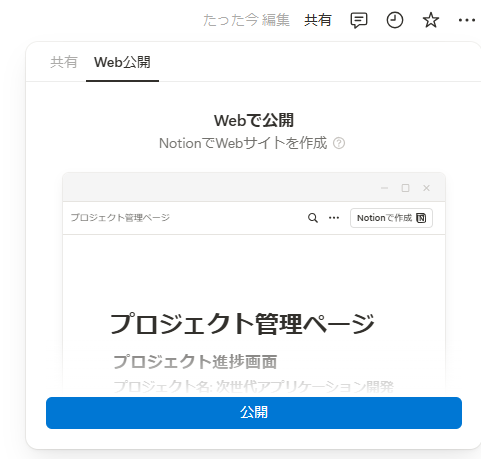Viewport: 481px width, 459px height.
Task: Switch to the 共有 tab
Action: (x=64, y=62)
